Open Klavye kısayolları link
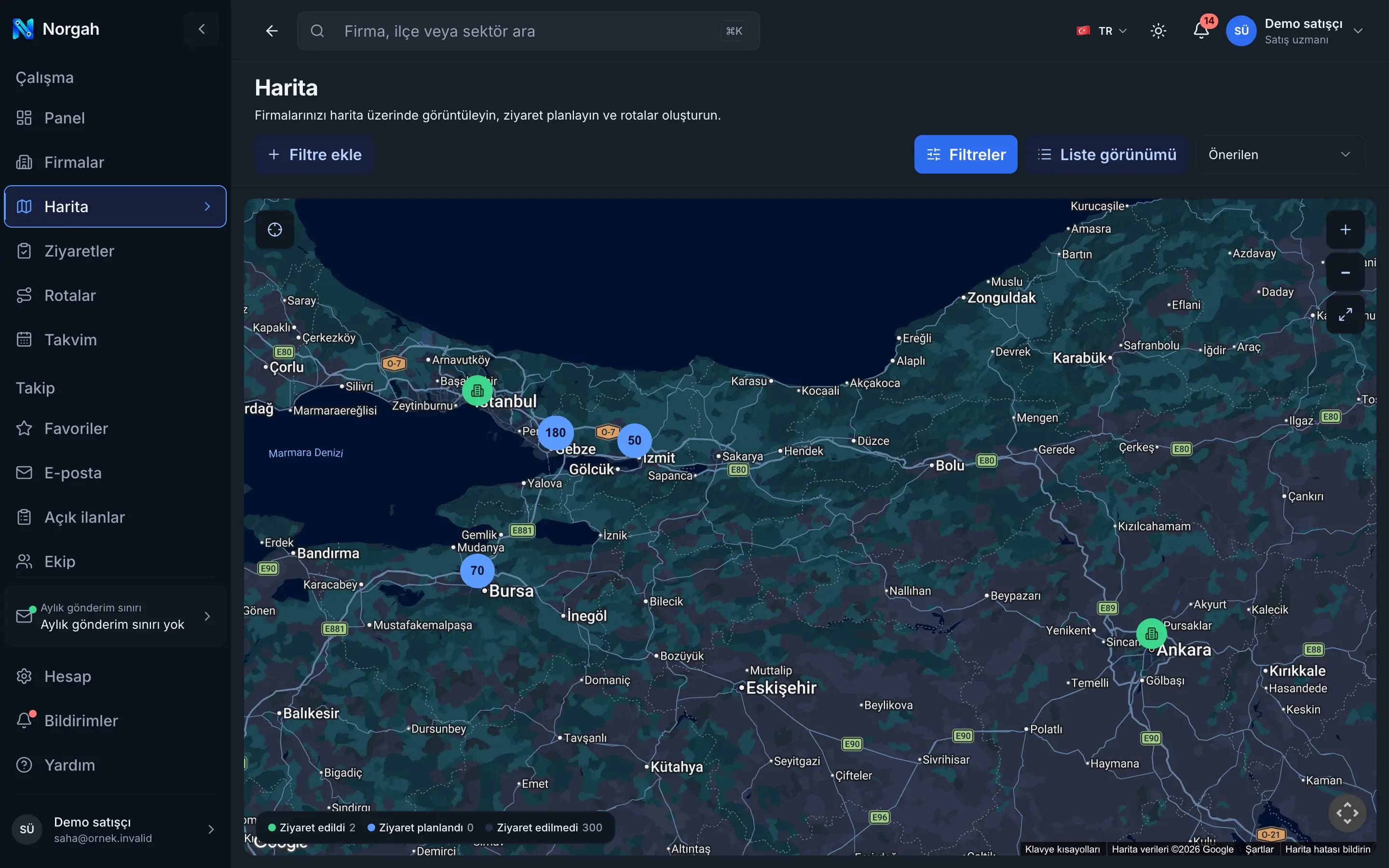The height and width of the screenshot is (868, 1389). [x=1062, y=849]
